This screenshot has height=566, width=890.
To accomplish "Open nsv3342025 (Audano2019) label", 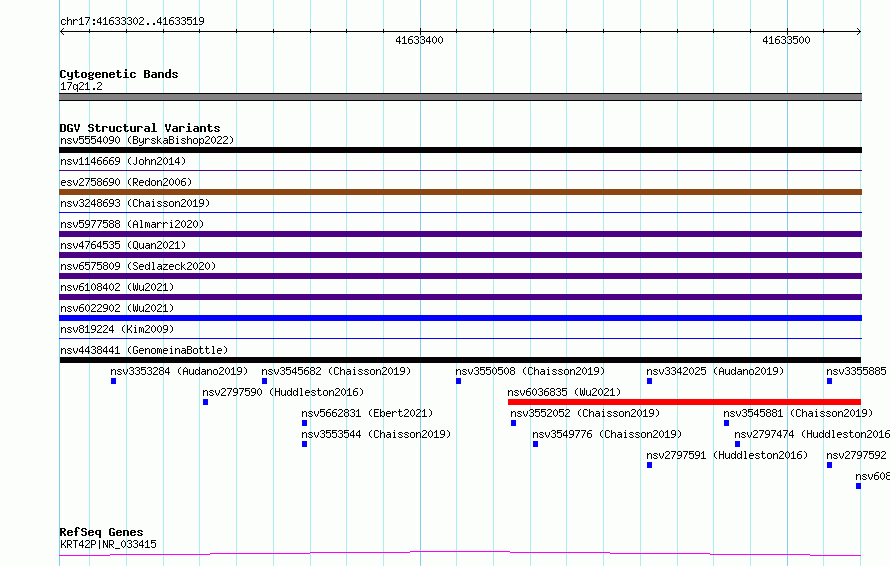I will point(715,371).
